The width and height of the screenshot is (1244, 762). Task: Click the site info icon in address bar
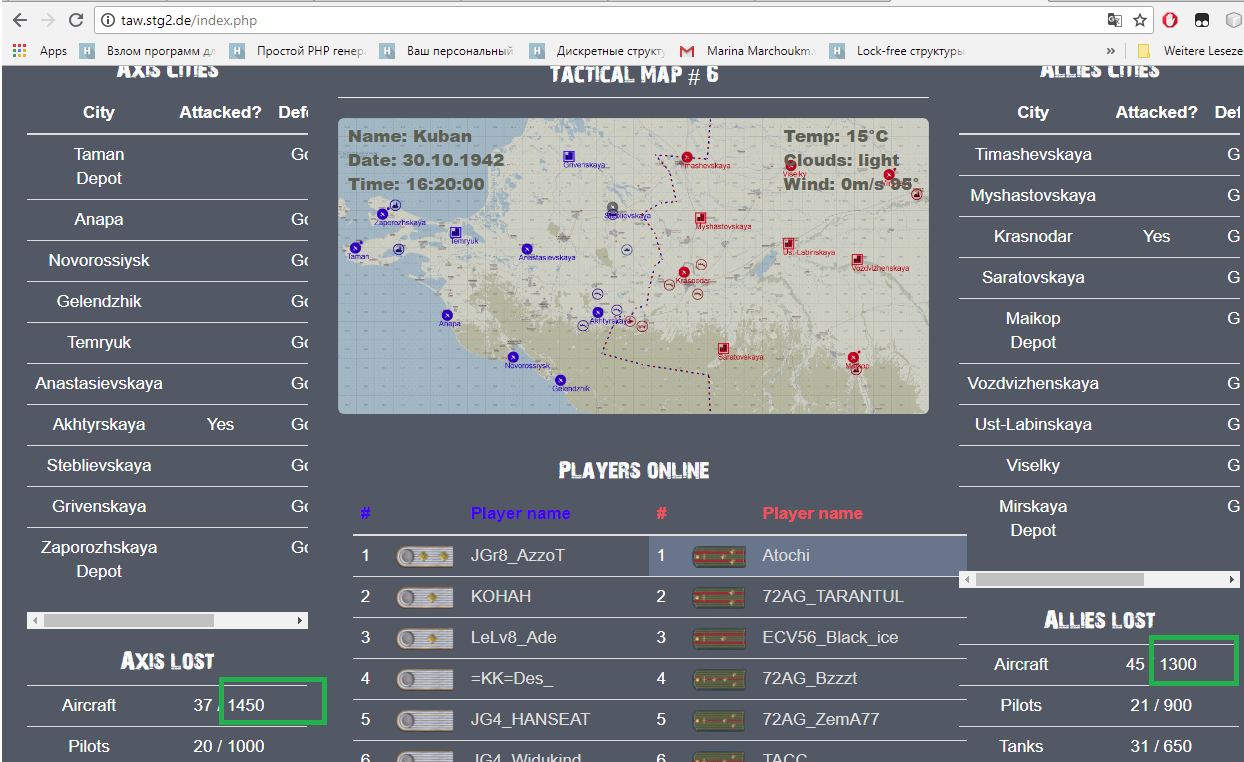(x=108, y=20)
